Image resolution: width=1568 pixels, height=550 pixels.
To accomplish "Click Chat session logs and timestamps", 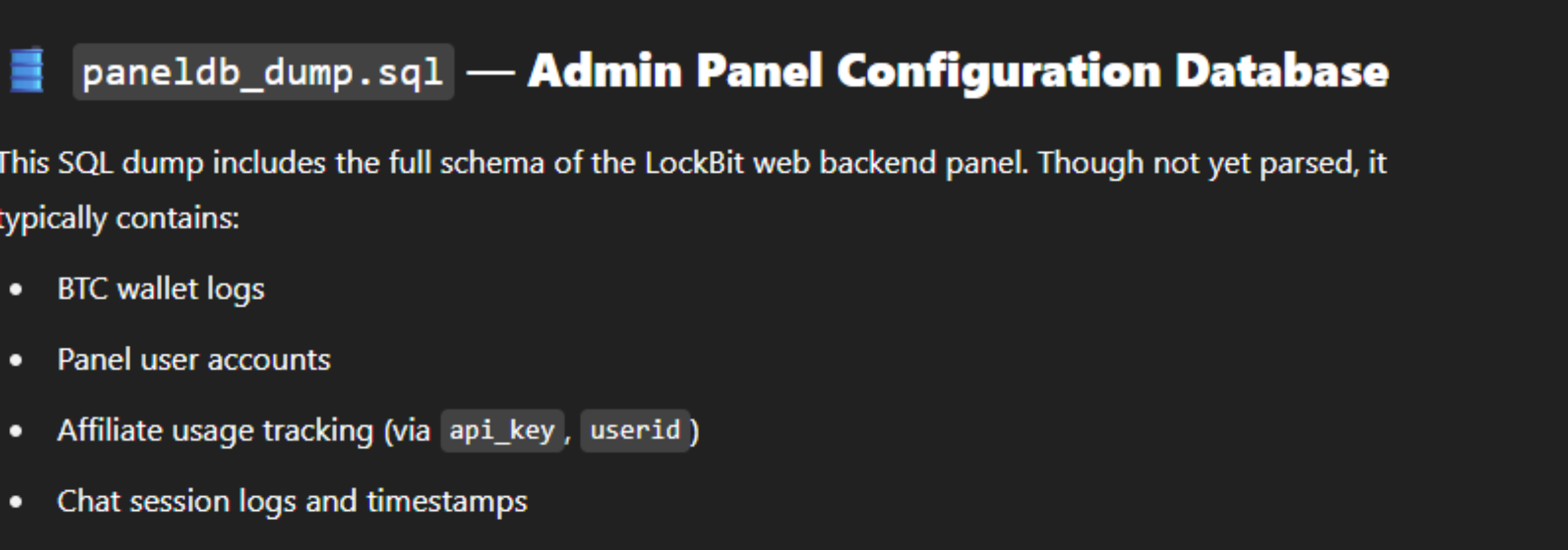I will (292, 502).
